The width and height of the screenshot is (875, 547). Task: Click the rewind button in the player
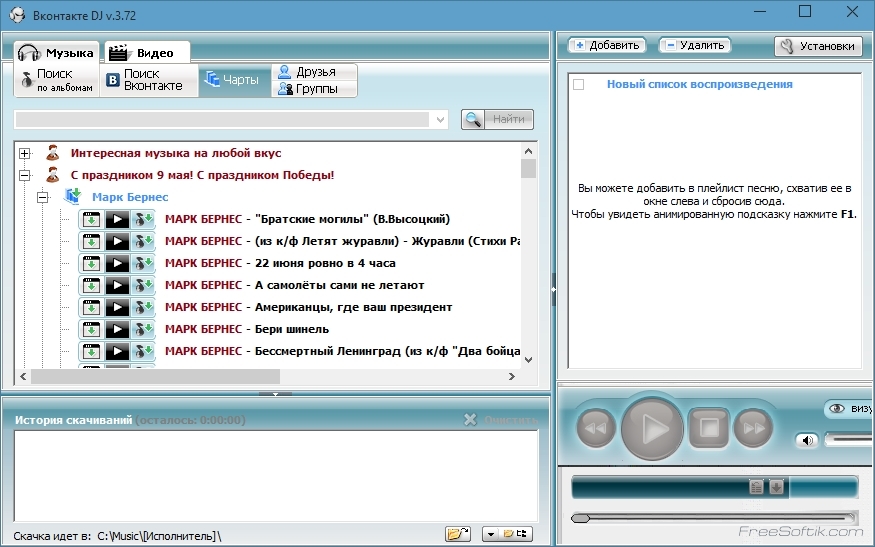pos(594,428)
